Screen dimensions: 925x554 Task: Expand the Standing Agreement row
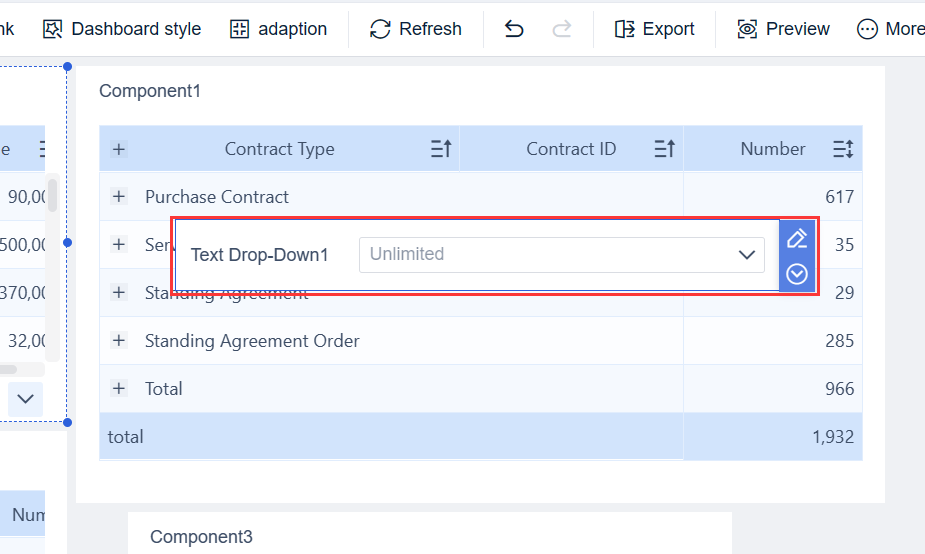[119, 293]
